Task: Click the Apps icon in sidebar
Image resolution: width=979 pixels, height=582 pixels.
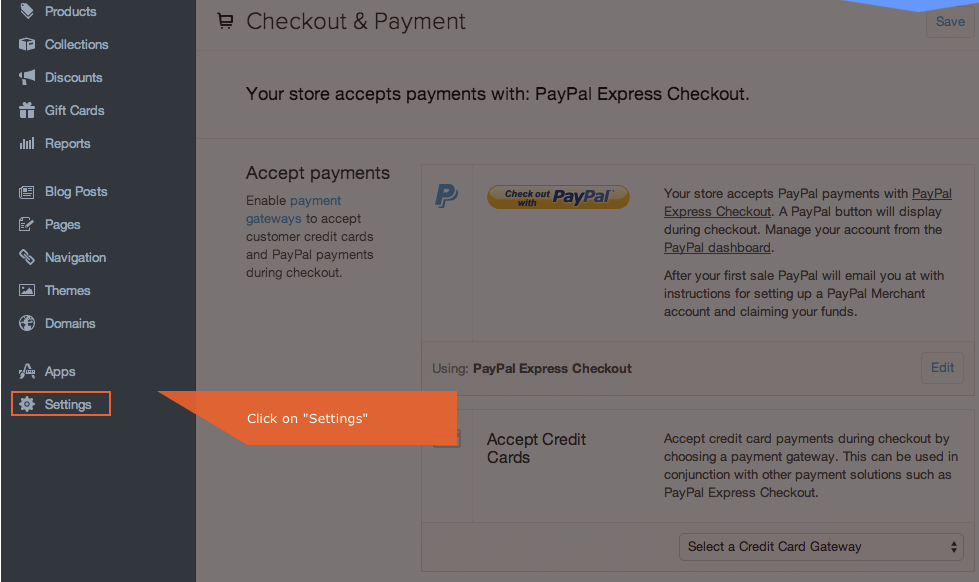Action: [27, 372]
